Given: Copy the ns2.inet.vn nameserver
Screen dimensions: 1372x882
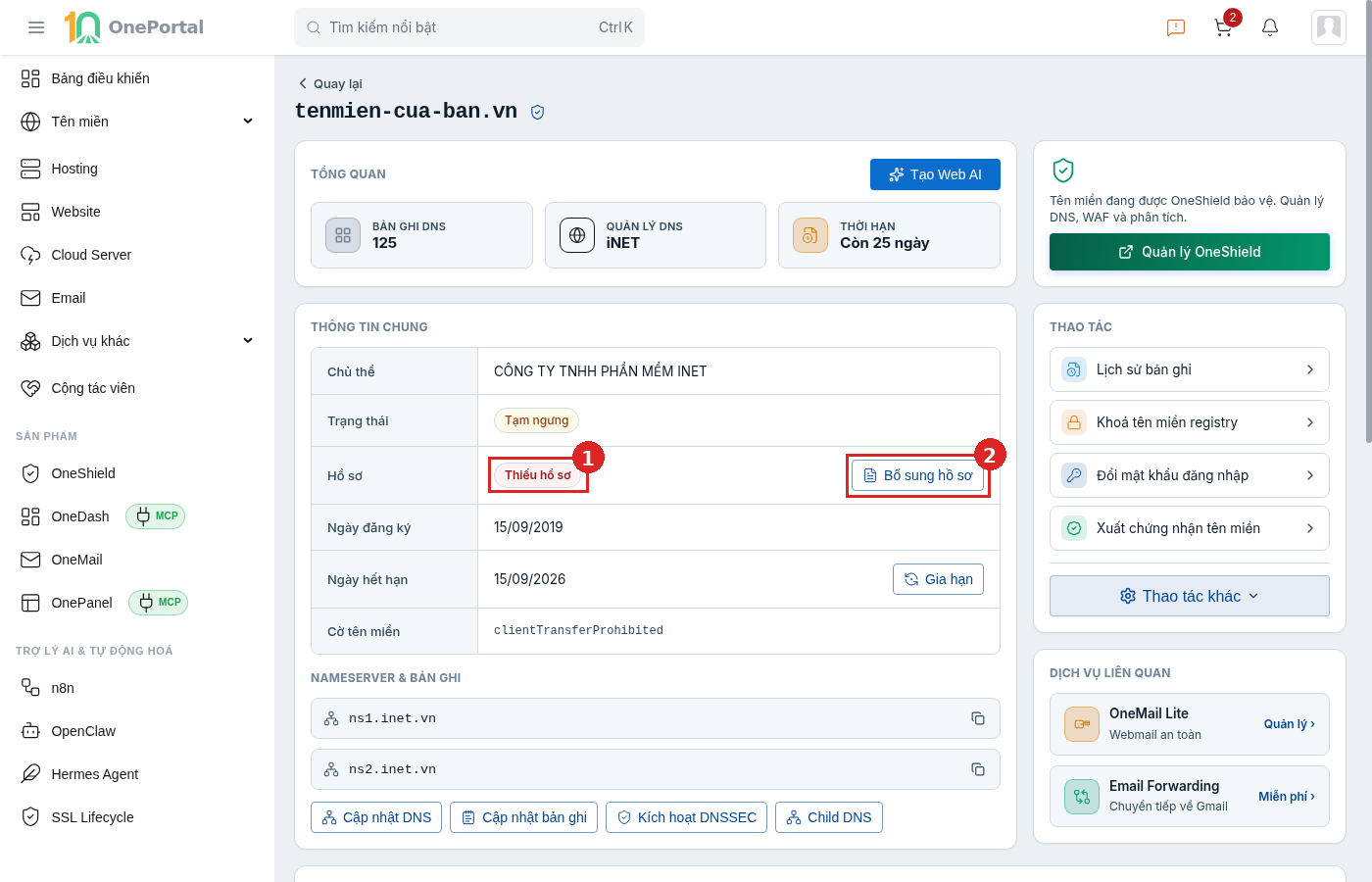Looking at the screenshot, I should pos(977,769).
